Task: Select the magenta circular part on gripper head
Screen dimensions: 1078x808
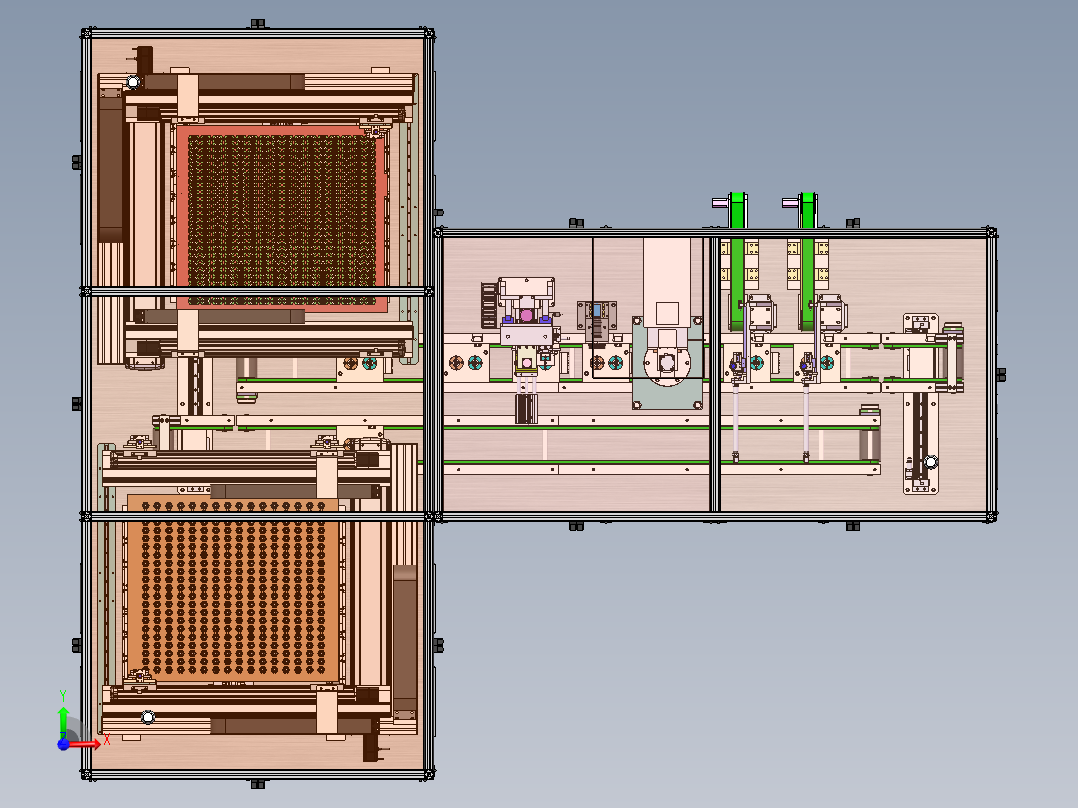Action: 526,315
